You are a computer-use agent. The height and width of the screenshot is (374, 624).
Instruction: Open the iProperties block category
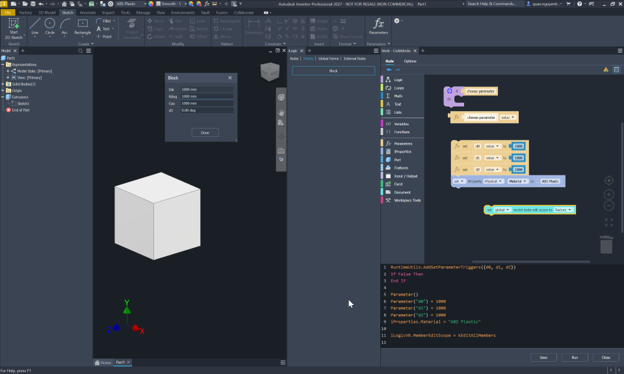point(402,152)
